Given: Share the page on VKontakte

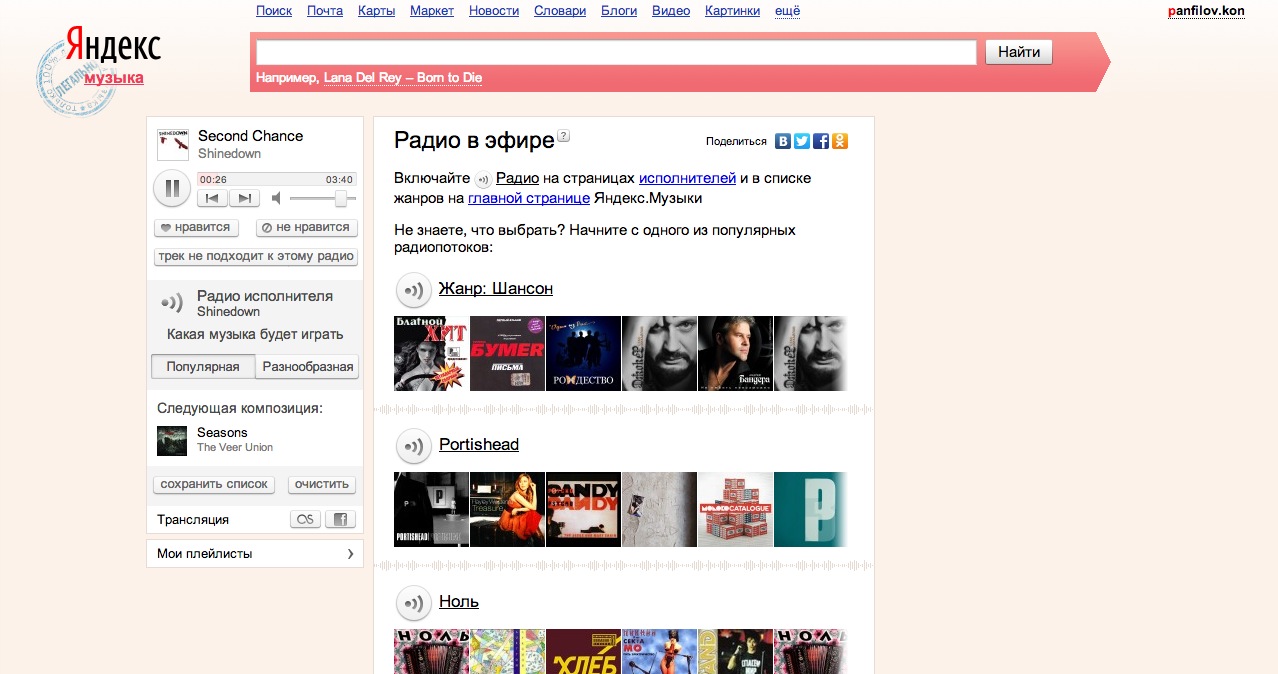Looking at the screenshot, I should pyautogui.click(x=784, y=142).
